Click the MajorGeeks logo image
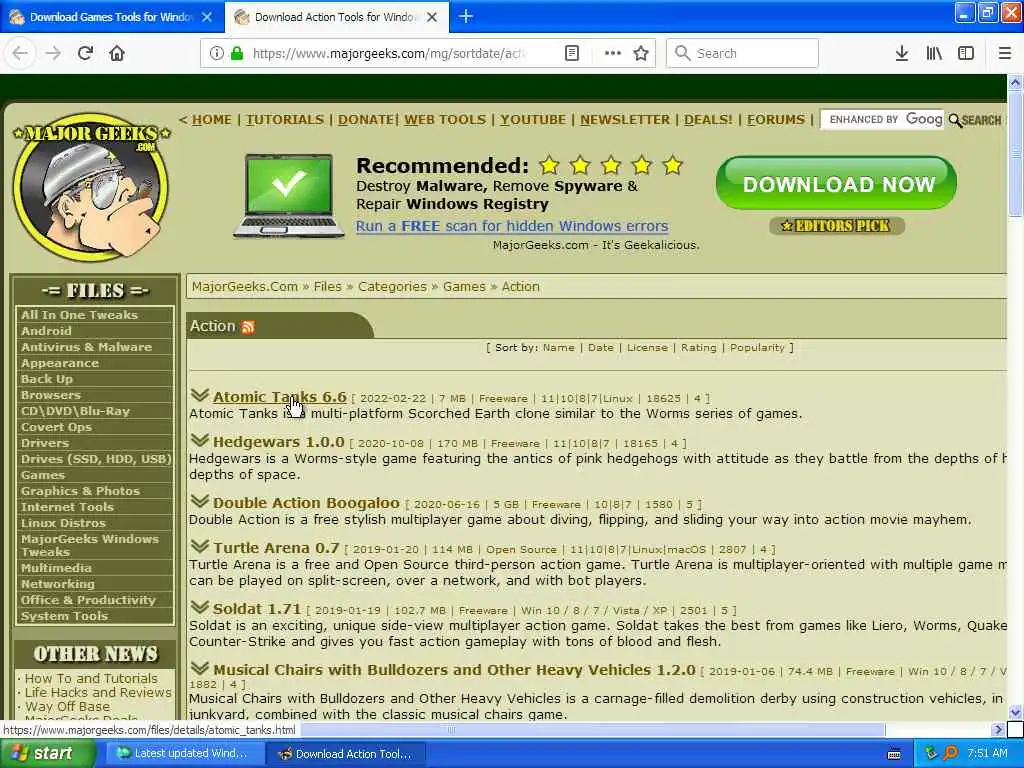Screen dimensions: 1024x768 (x=91, y=187)
